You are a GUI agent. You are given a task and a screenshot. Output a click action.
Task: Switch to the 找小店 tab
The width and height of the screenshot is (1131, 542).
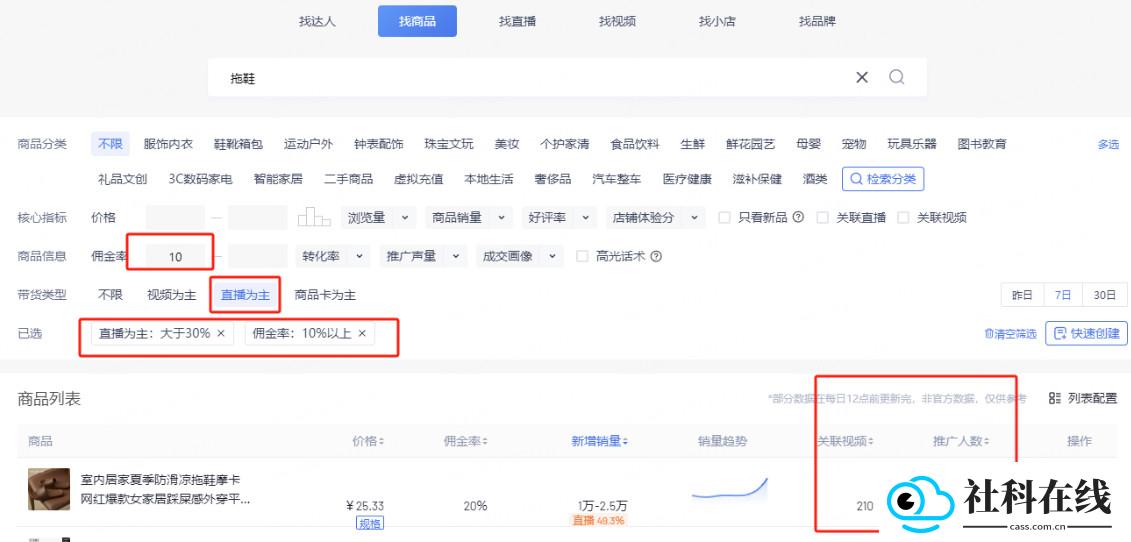pos(717,21)
